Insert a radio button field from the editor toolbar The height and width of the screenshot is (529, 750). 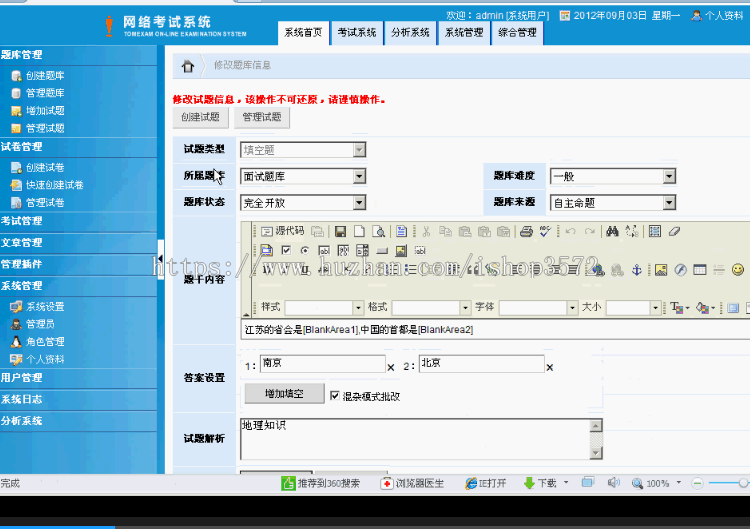click(x=305, y=250)
